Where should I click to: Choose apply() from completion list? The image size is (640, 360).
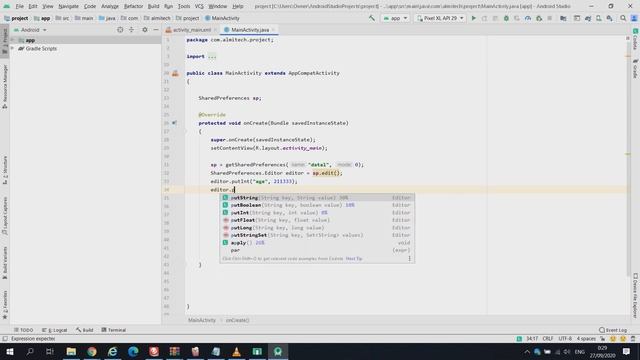(x=317, y=242)
